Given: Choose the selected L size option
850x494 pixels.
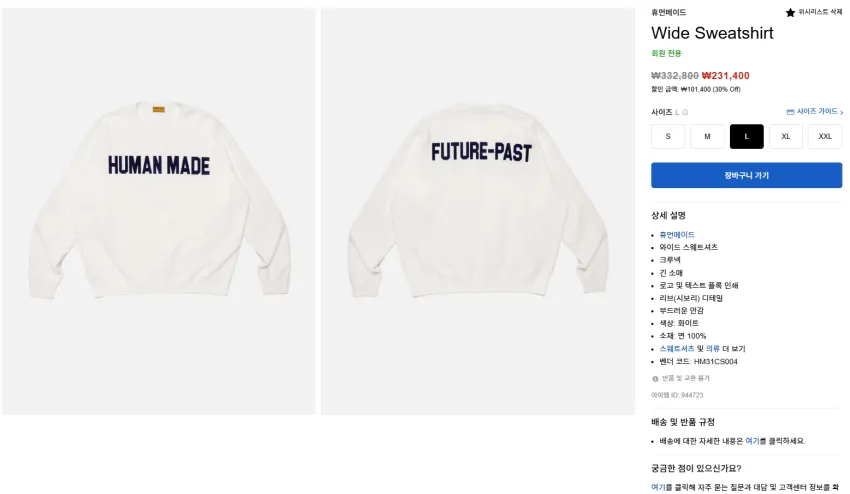Looking at the screenshot, I should [746, 136].
